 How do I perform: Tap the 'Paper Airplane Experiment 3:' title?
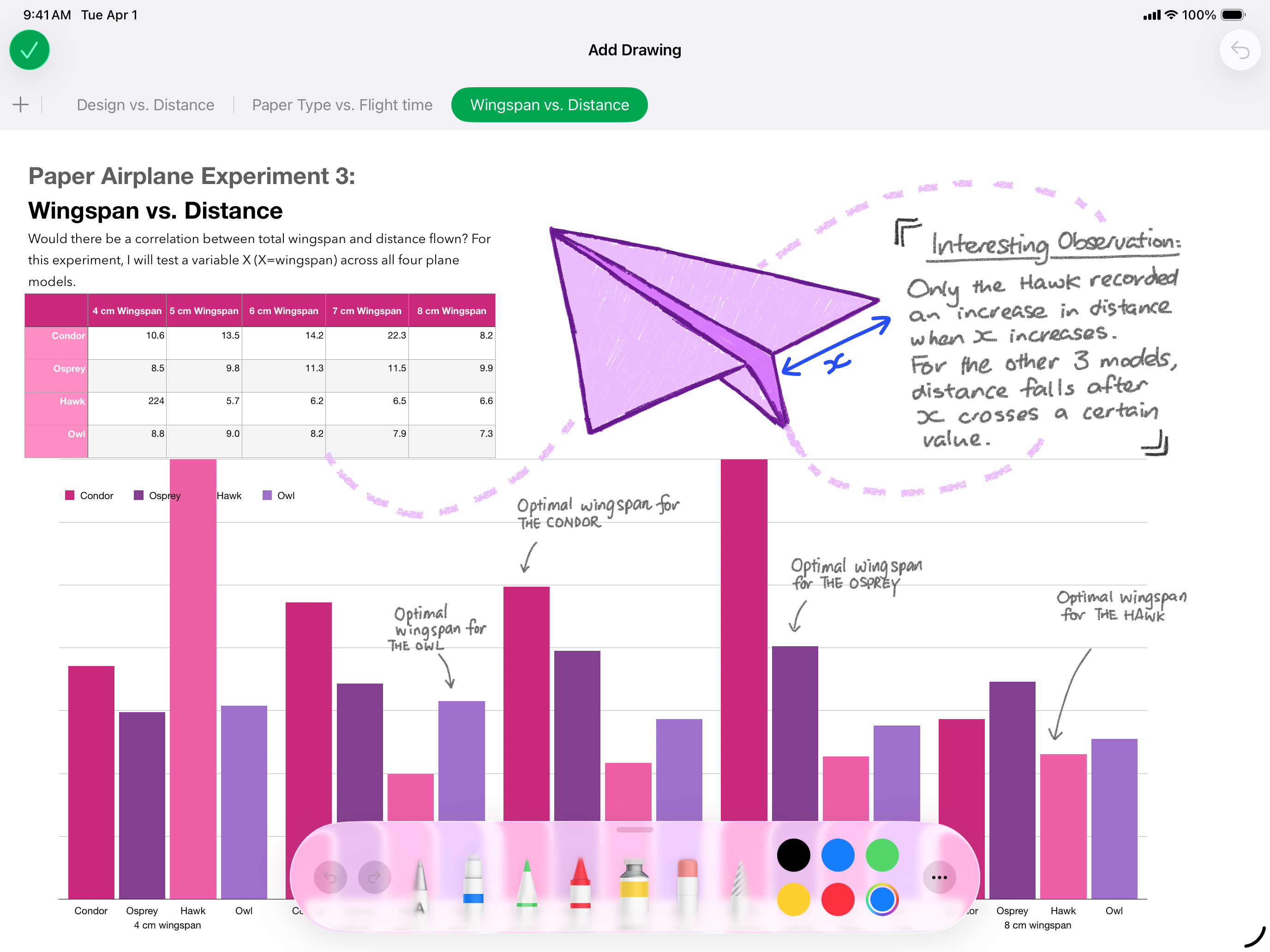pyautogui.click(x=192, y=176)
